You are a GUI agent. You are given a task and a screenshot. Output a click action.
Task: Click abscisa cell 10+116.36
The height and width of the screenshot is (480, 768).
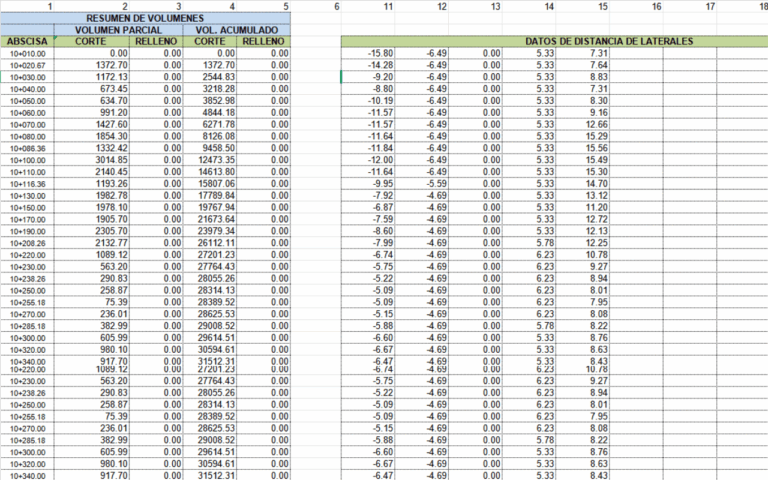pos(27,184)
